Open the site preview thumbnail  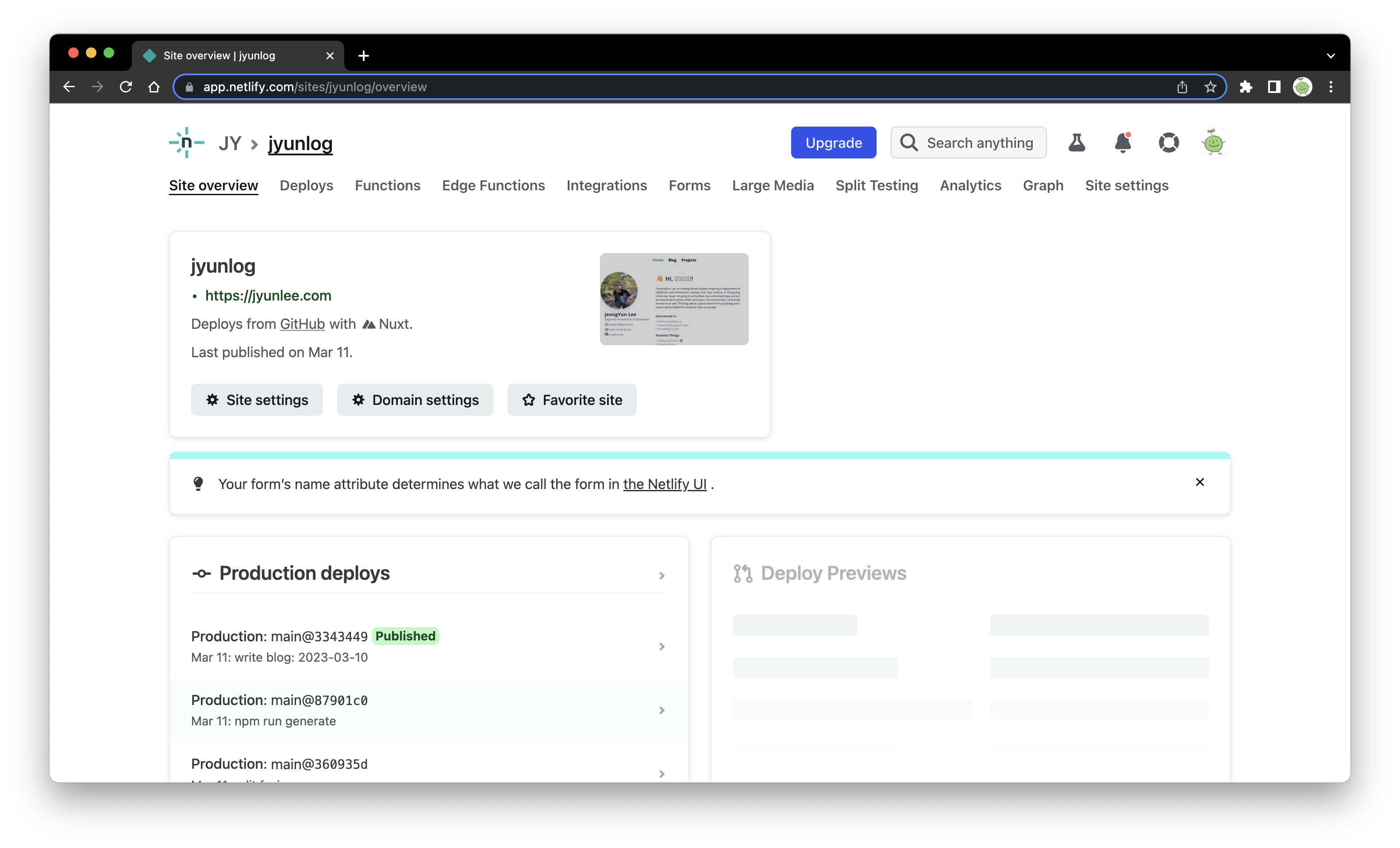(x=674, y=299)
